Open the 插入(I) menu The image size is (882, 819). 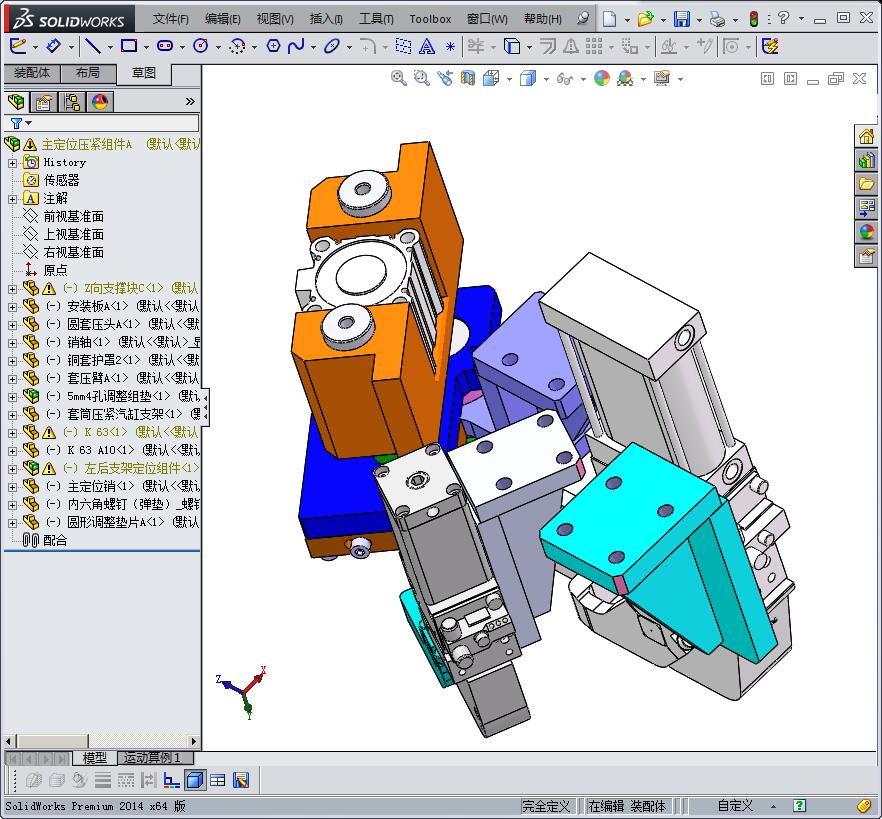(x=326, y=19)
